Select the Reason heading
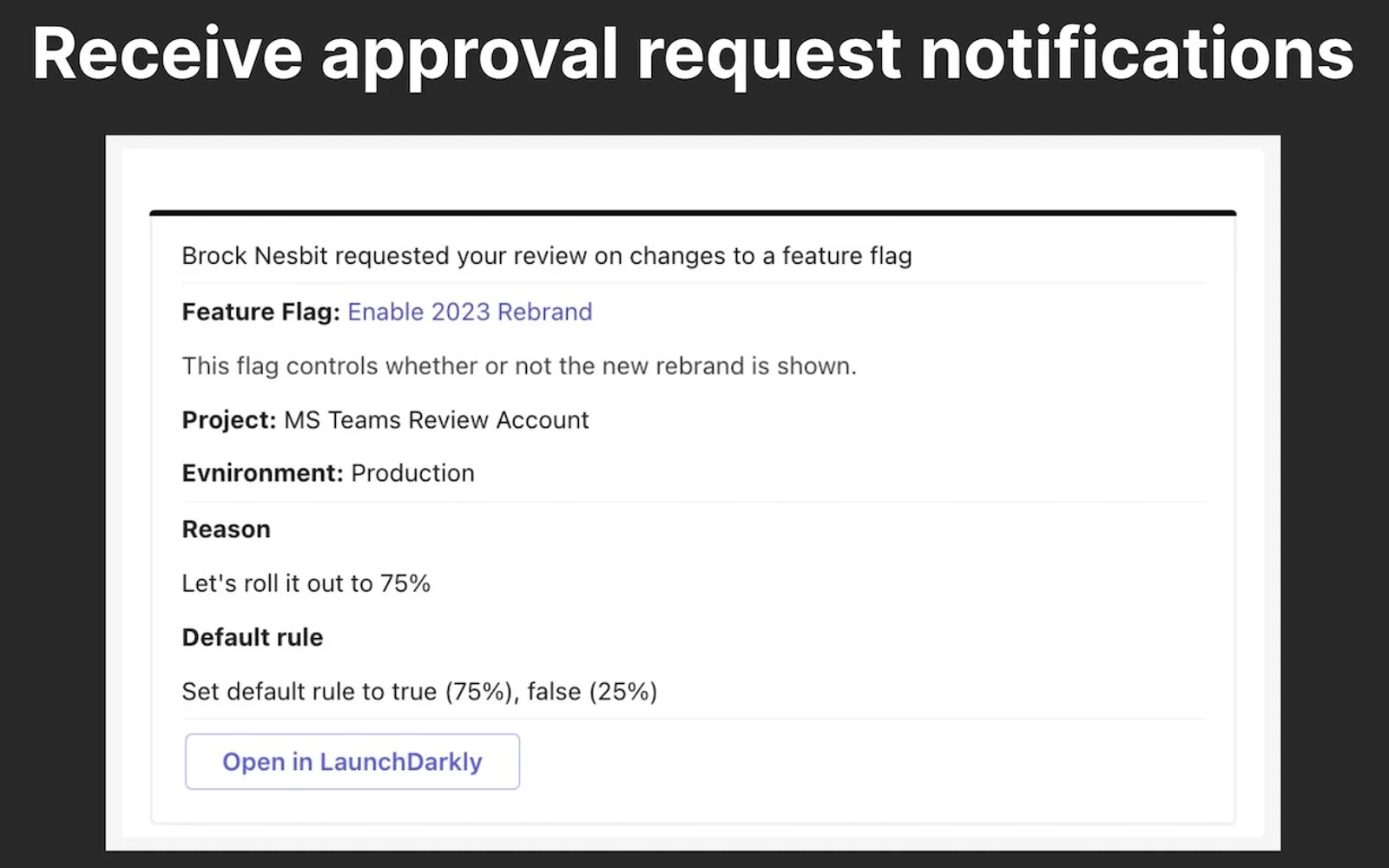The height and width of the screenshot is (868, 1389). [x=227, y=529]
